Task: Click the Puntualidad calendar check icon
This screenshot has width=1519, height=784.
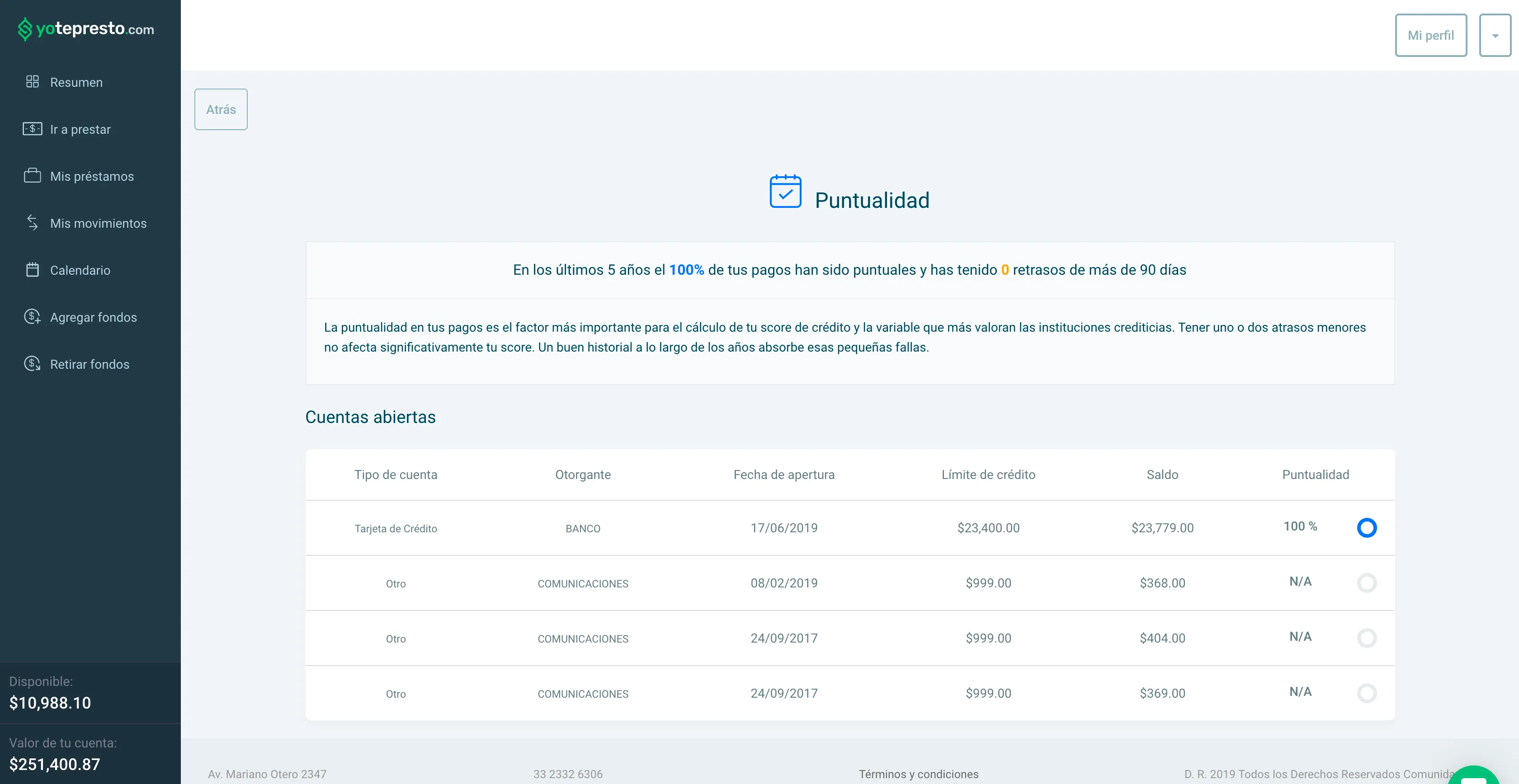Action: click(785, 192)
